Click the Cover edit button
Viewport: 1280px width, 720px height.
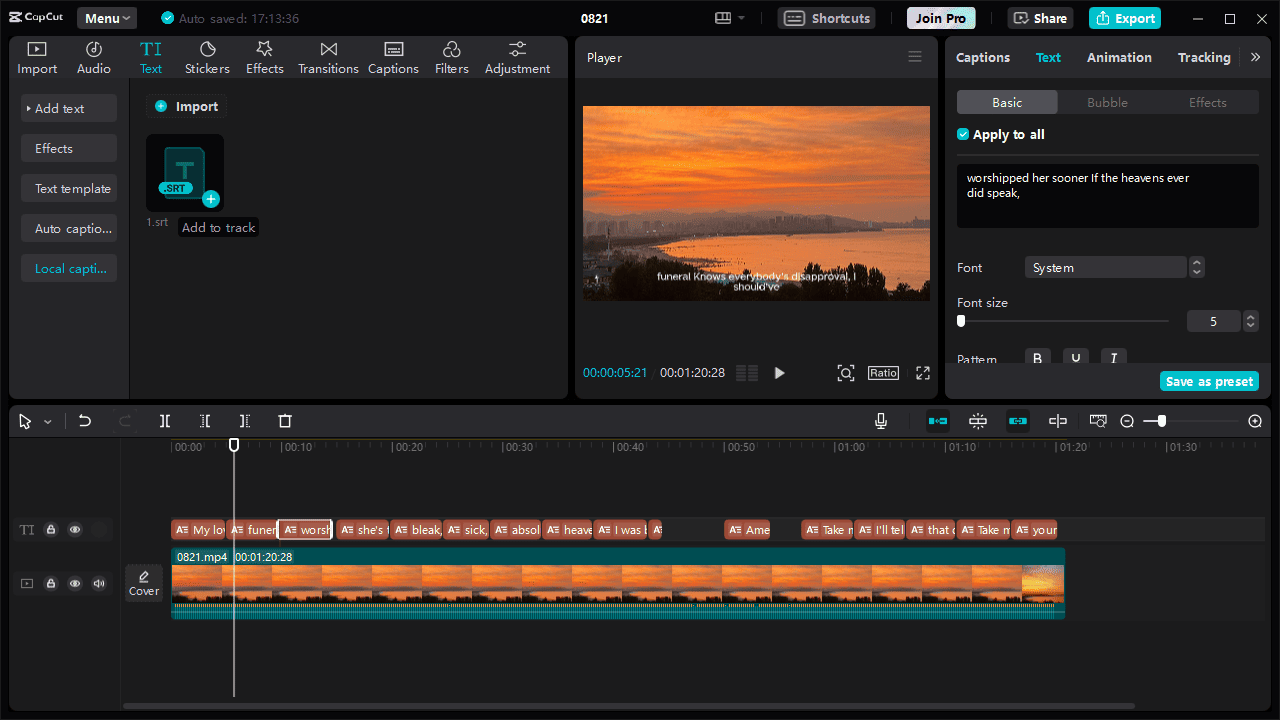pyautogui.click(x=144, y=583)
